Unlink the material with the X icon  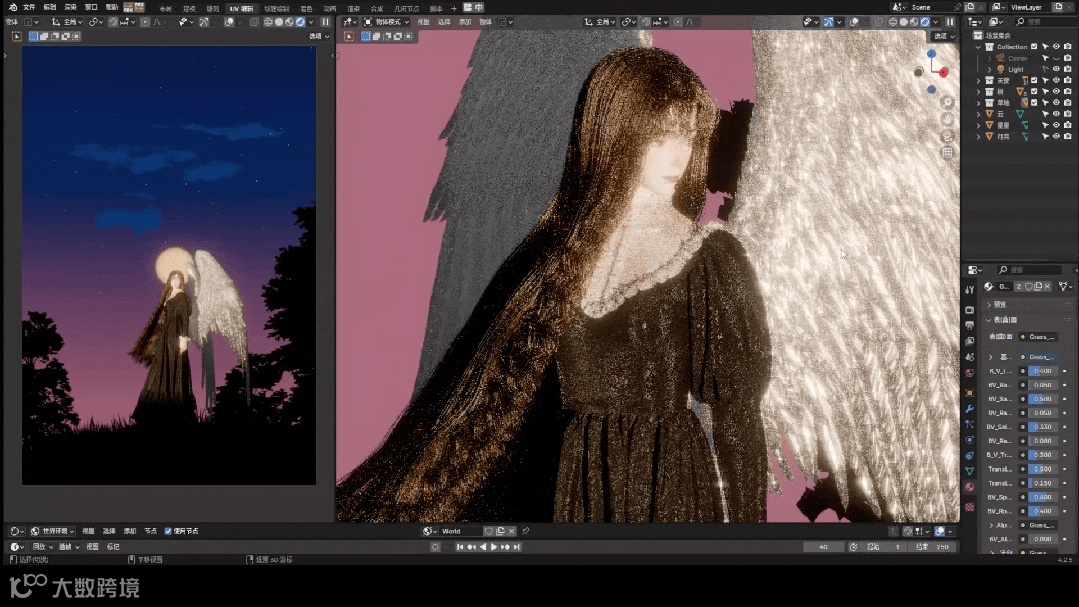(x=1047, y=286)
